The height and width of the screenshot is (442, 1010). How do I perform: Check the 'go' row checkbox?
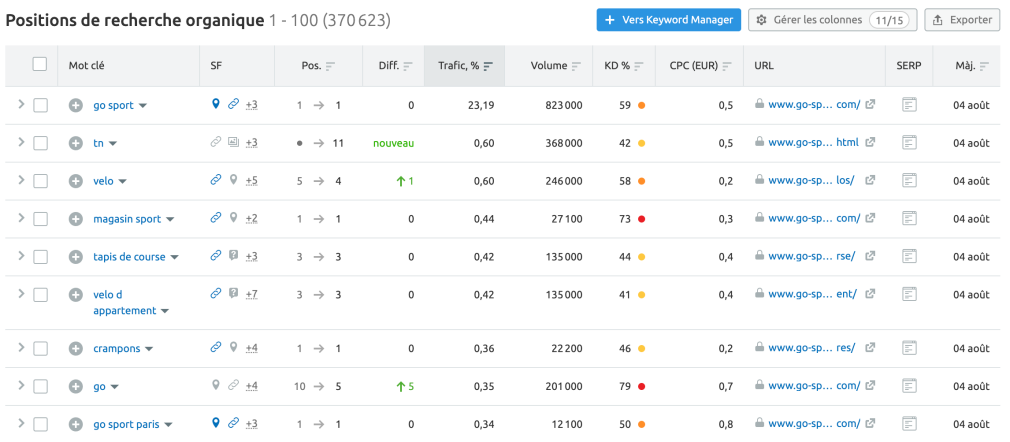(x=41, y=387)
